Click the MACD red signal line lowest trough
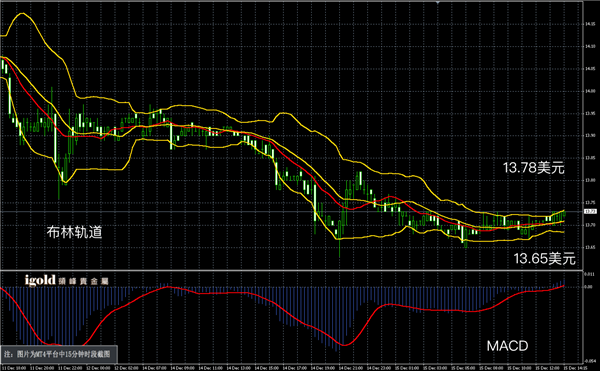This screenshot has height=371, width=600. [344, 345]
